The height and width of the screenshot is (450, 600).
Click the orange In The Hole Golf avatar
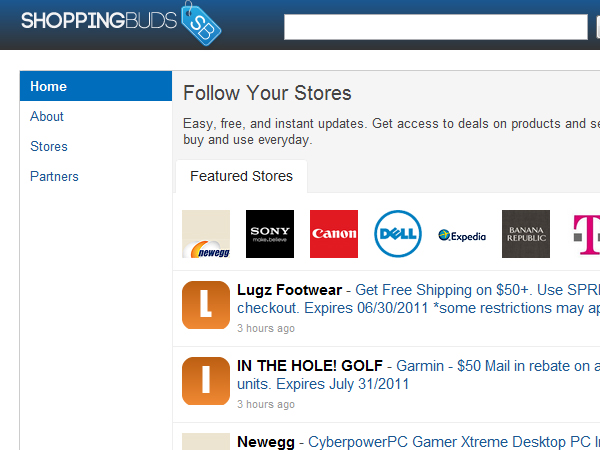206,381
